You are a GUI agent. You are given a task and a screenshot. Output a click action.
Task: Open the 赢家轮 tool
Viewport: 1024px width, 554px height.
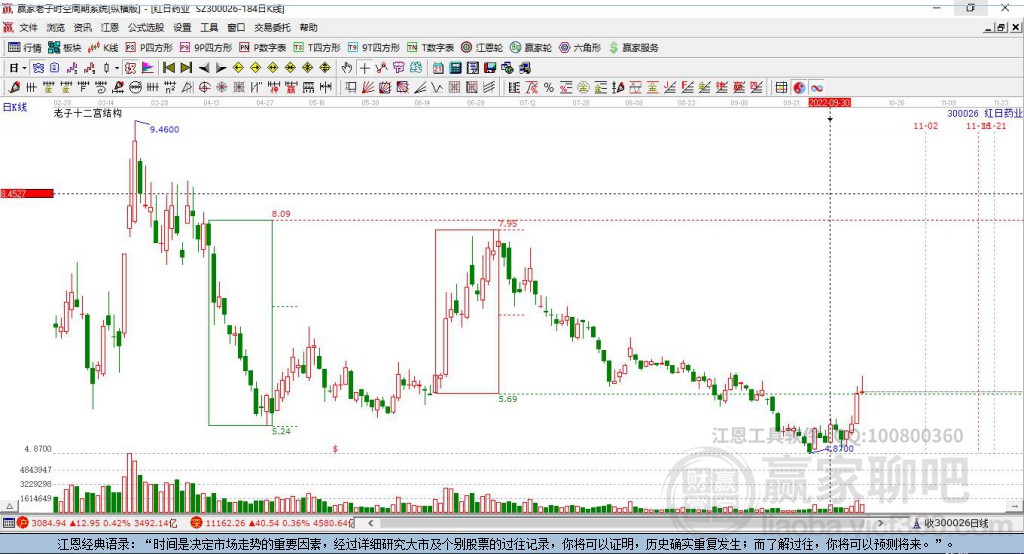[531, 48]
